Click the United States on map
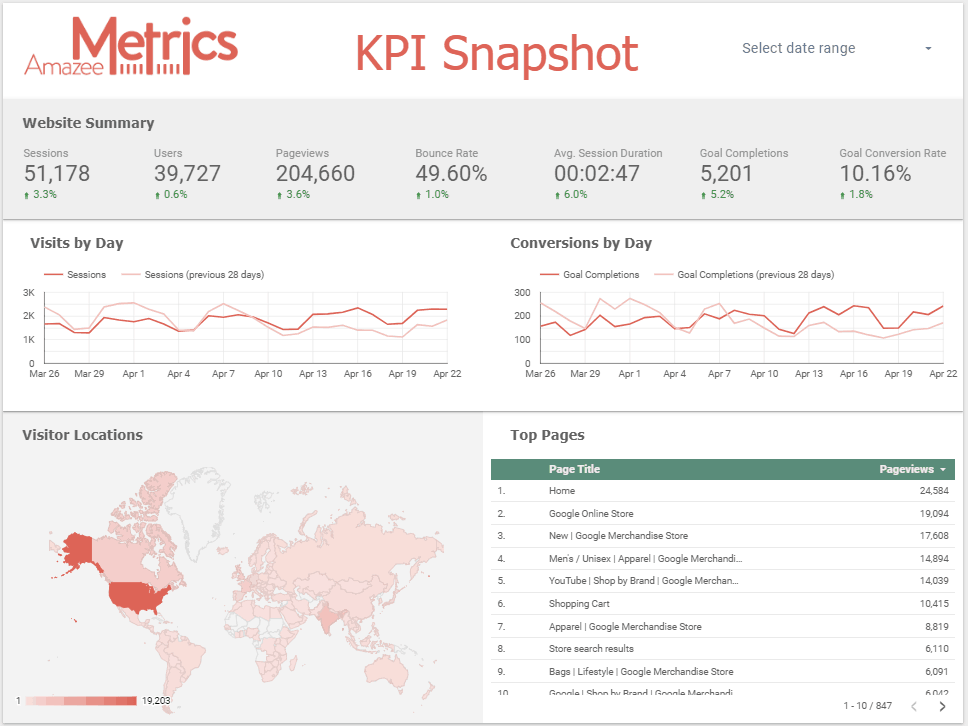968x726 pixels. [137, 596]
